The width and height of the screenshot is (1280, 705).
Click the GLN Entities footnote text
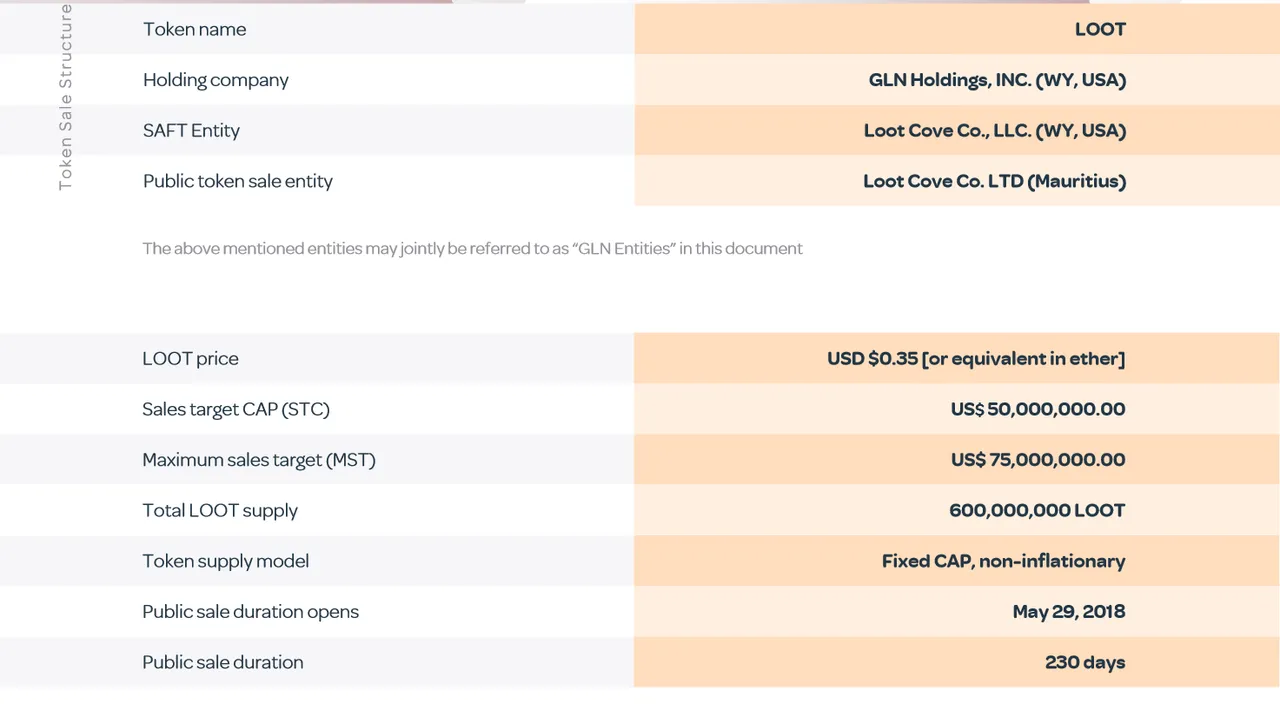tap(472, 248)
